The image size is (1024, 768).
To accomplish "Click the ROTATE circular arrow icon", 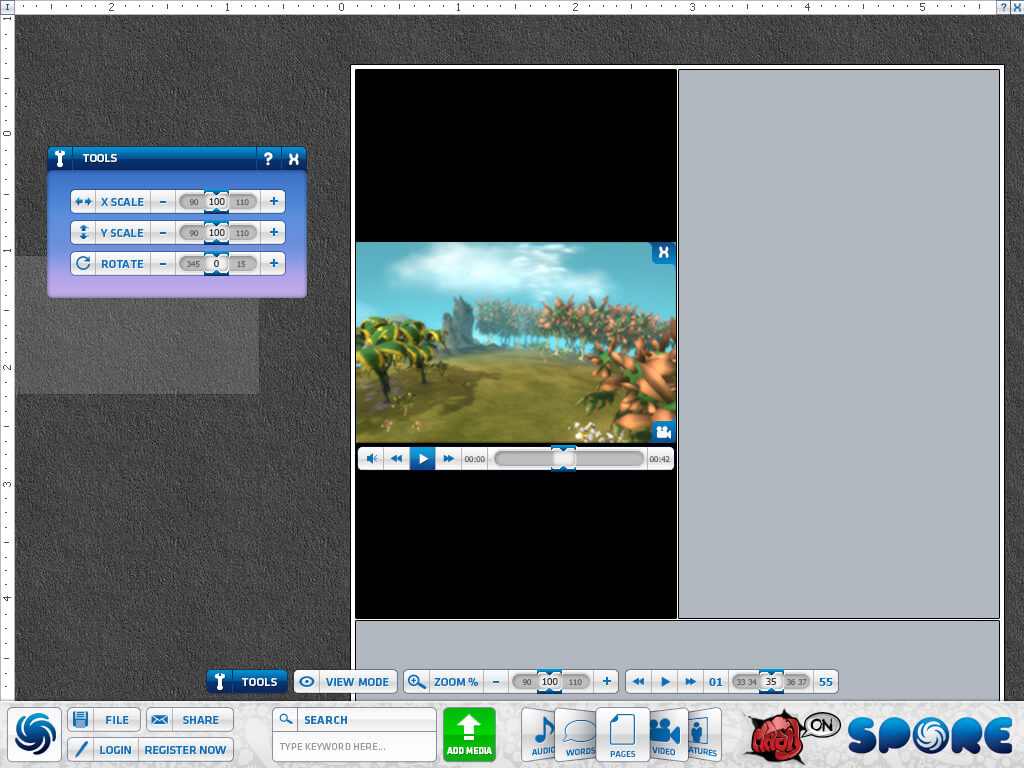I will [84, 264].
